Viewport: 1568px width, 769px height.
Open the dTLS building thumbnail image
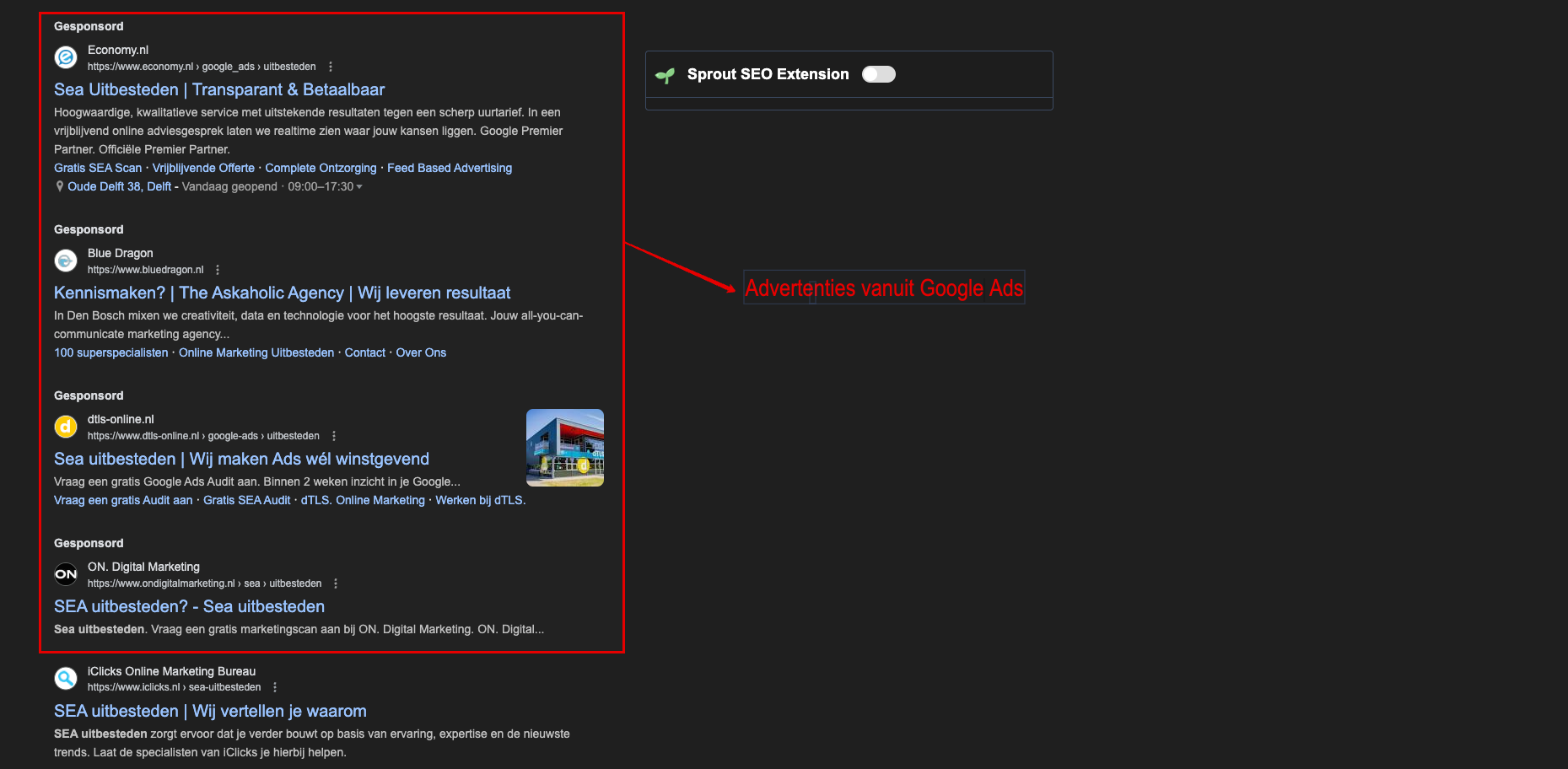[564, 448]
